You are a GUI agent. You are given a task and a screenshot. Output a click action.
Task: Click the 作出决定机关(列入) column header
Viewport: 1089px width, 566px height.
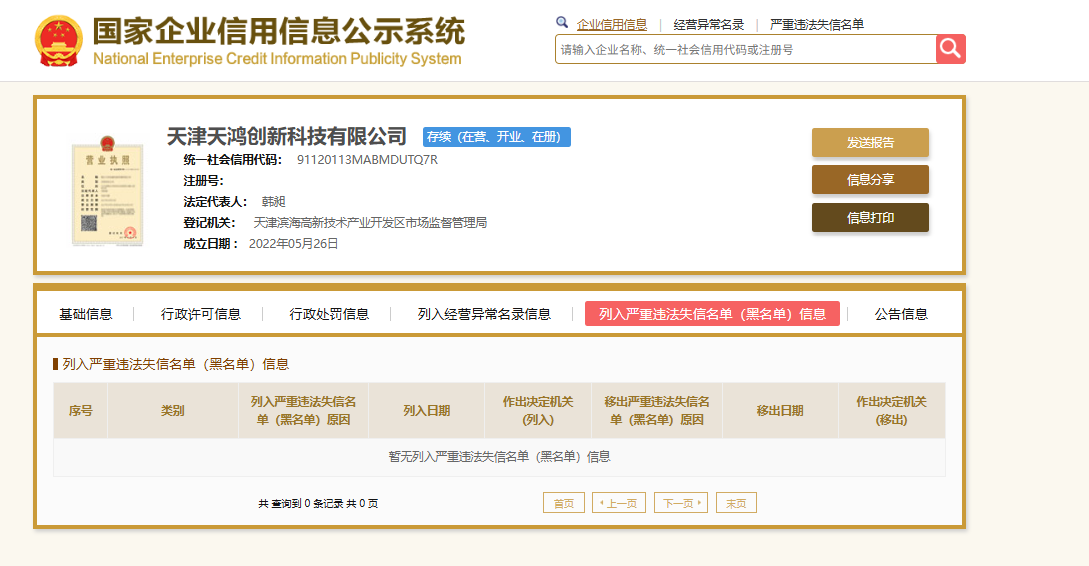(538, 410)
